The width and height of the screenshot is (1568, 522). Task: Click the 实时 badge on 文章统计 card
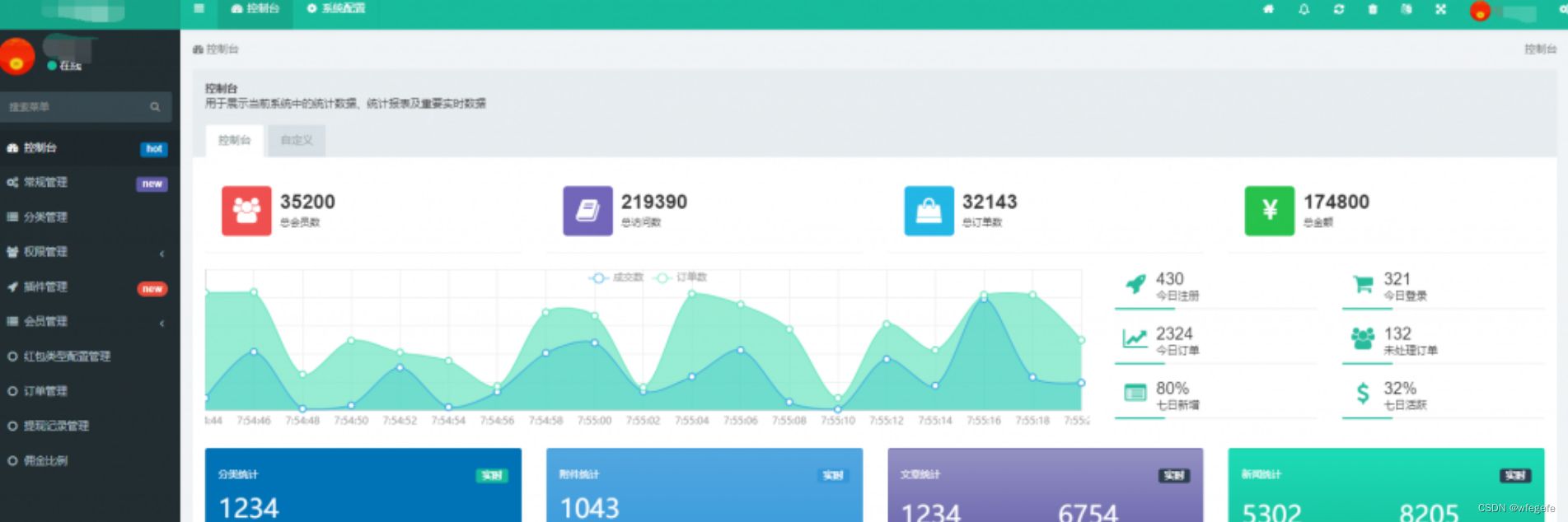point(1173,475)
